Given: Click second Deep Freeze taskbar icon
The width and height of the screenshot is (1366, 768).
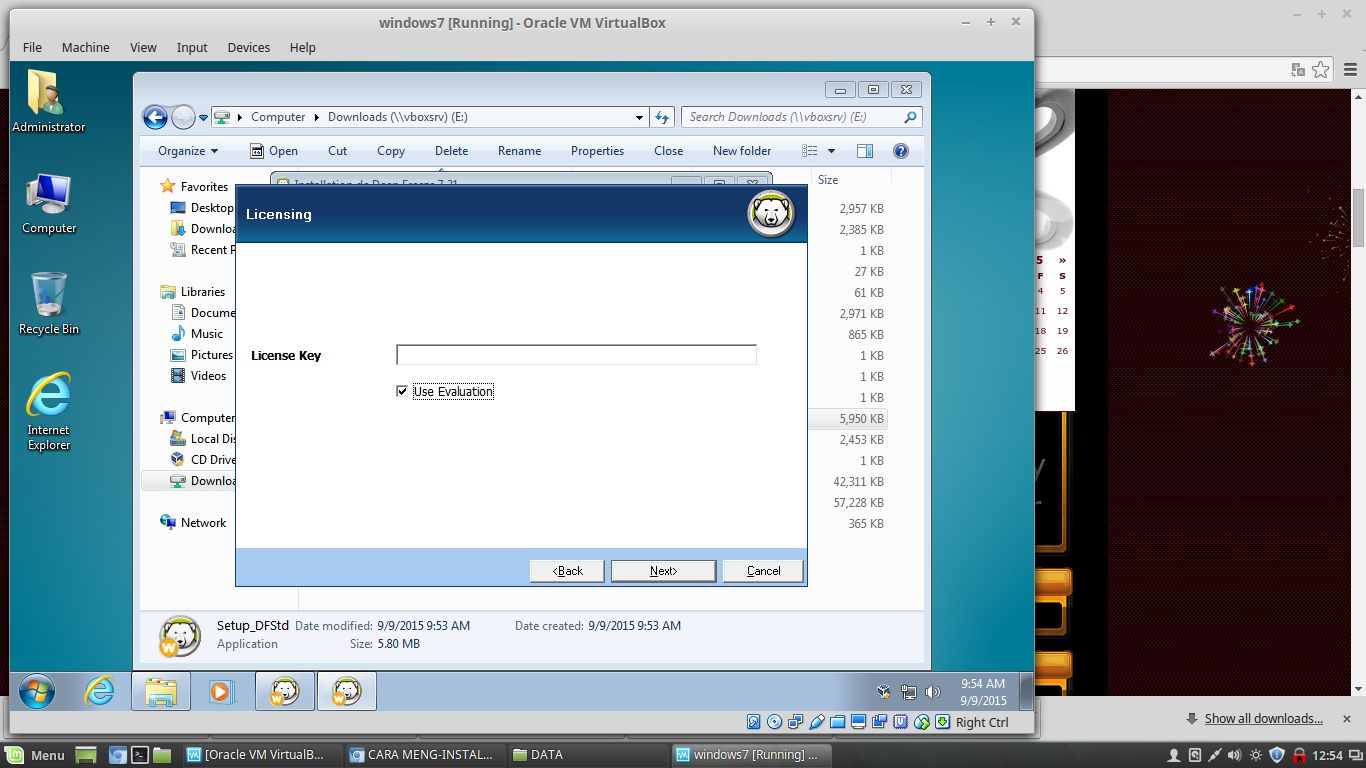Looking at the screenshot, I should point(346,691).
